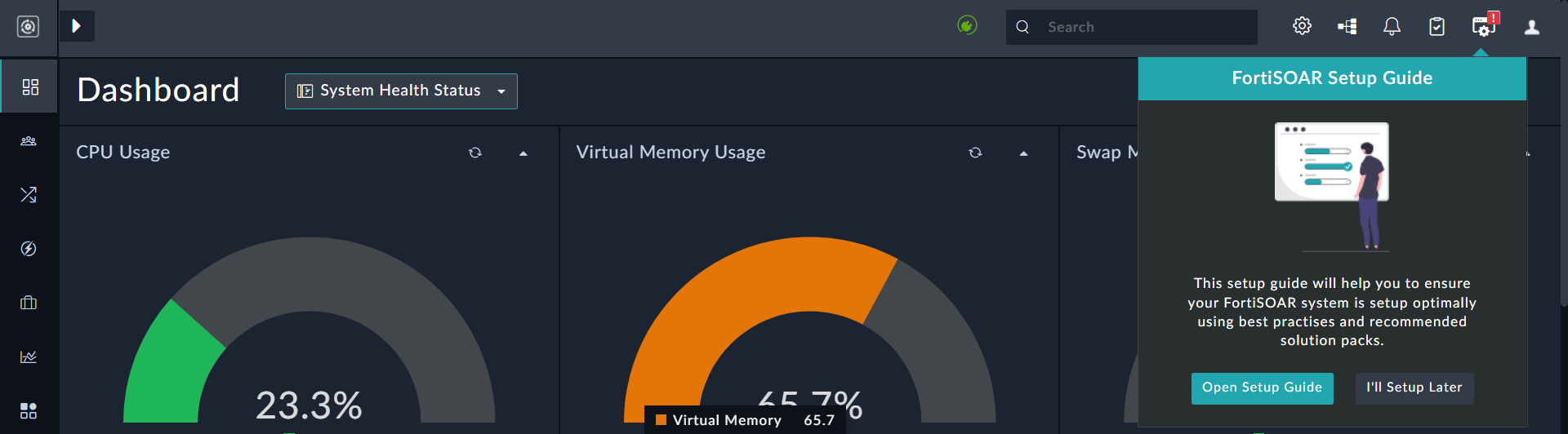Open the briefcase sidebar icon
1568x434 pixels.
pyautogui.click(x=29, y=303)
